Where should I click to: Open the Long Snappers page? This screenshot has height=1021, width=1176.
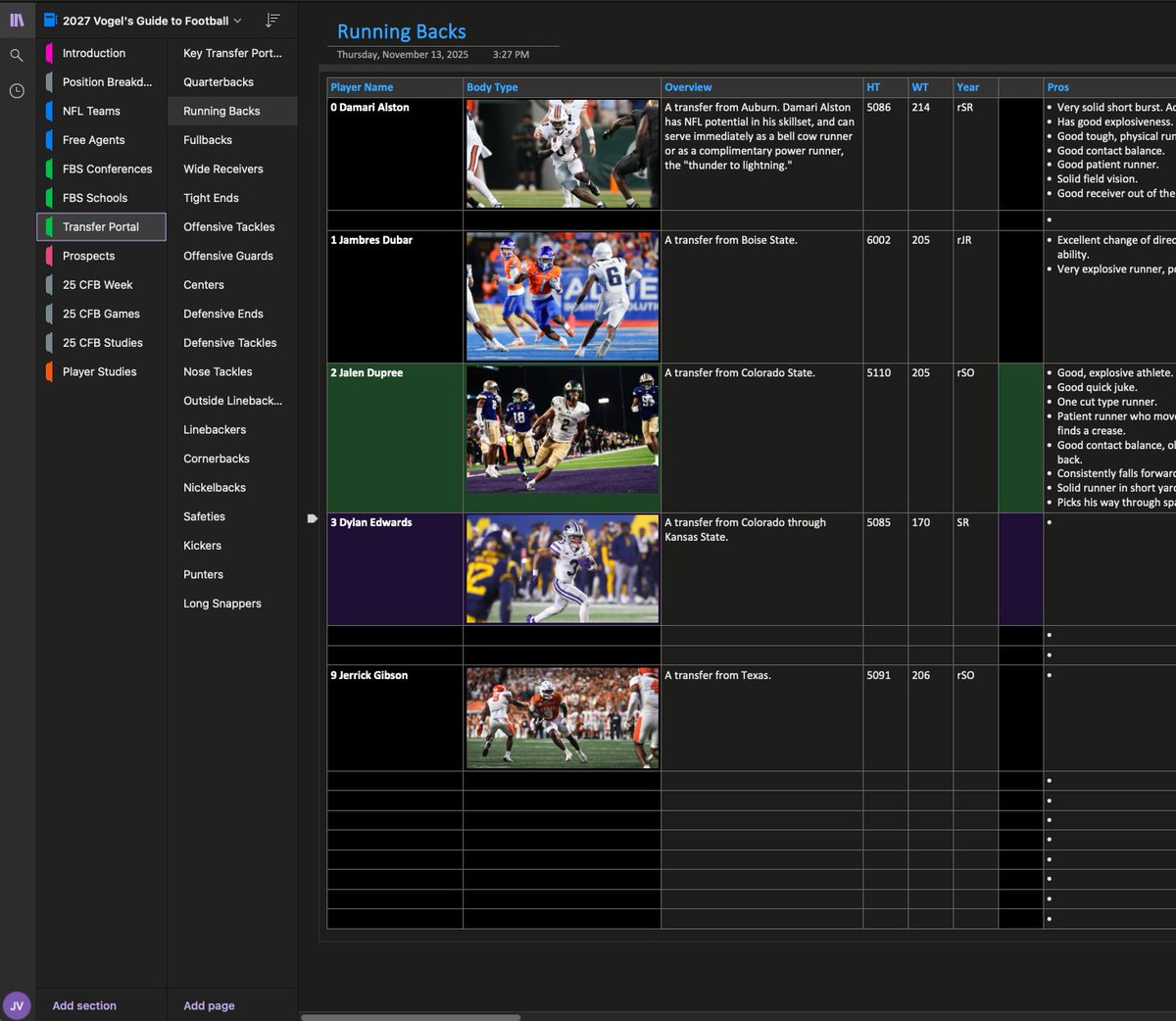click(x=232, y=604)
